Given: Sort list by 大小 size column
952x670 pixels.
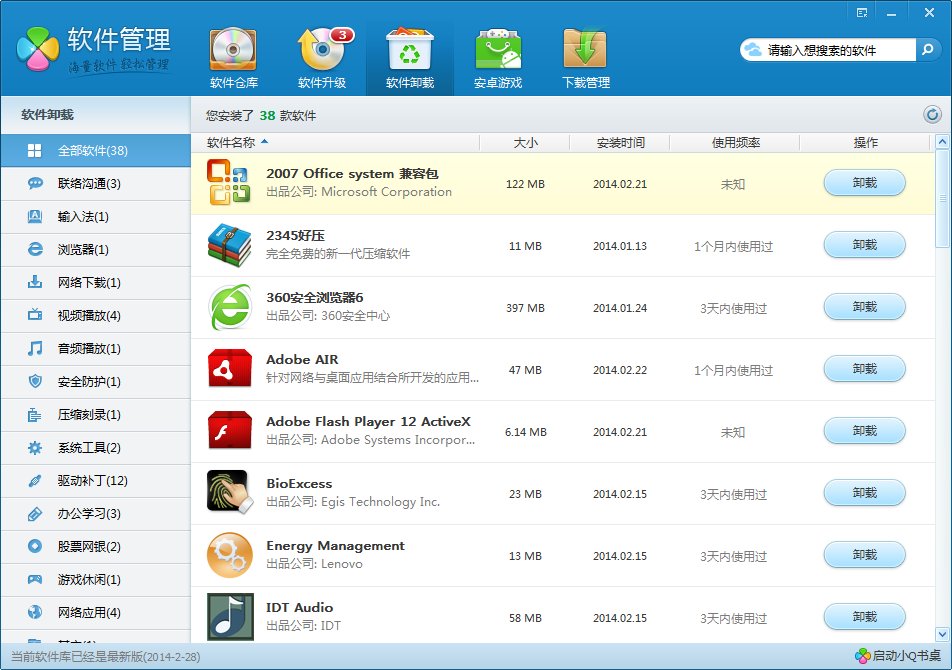Looking at the screenshot, I should [x=525, y=142].
